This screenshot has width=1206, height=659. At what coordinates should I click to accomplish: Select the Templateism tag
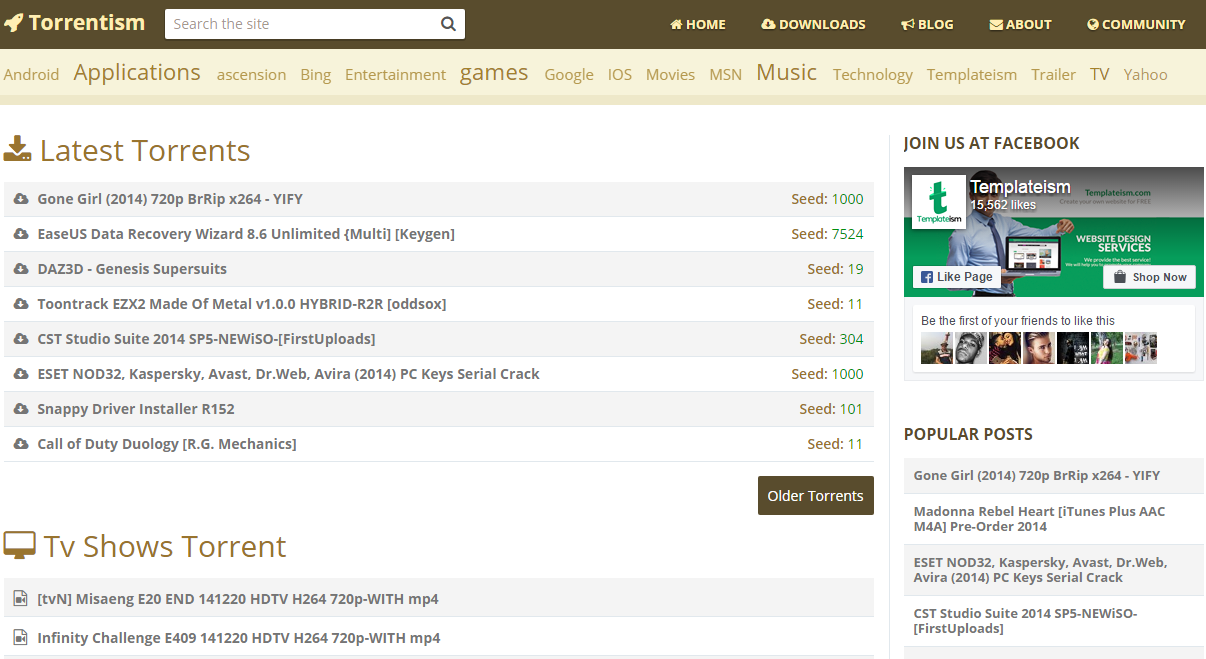click(972, 74)
